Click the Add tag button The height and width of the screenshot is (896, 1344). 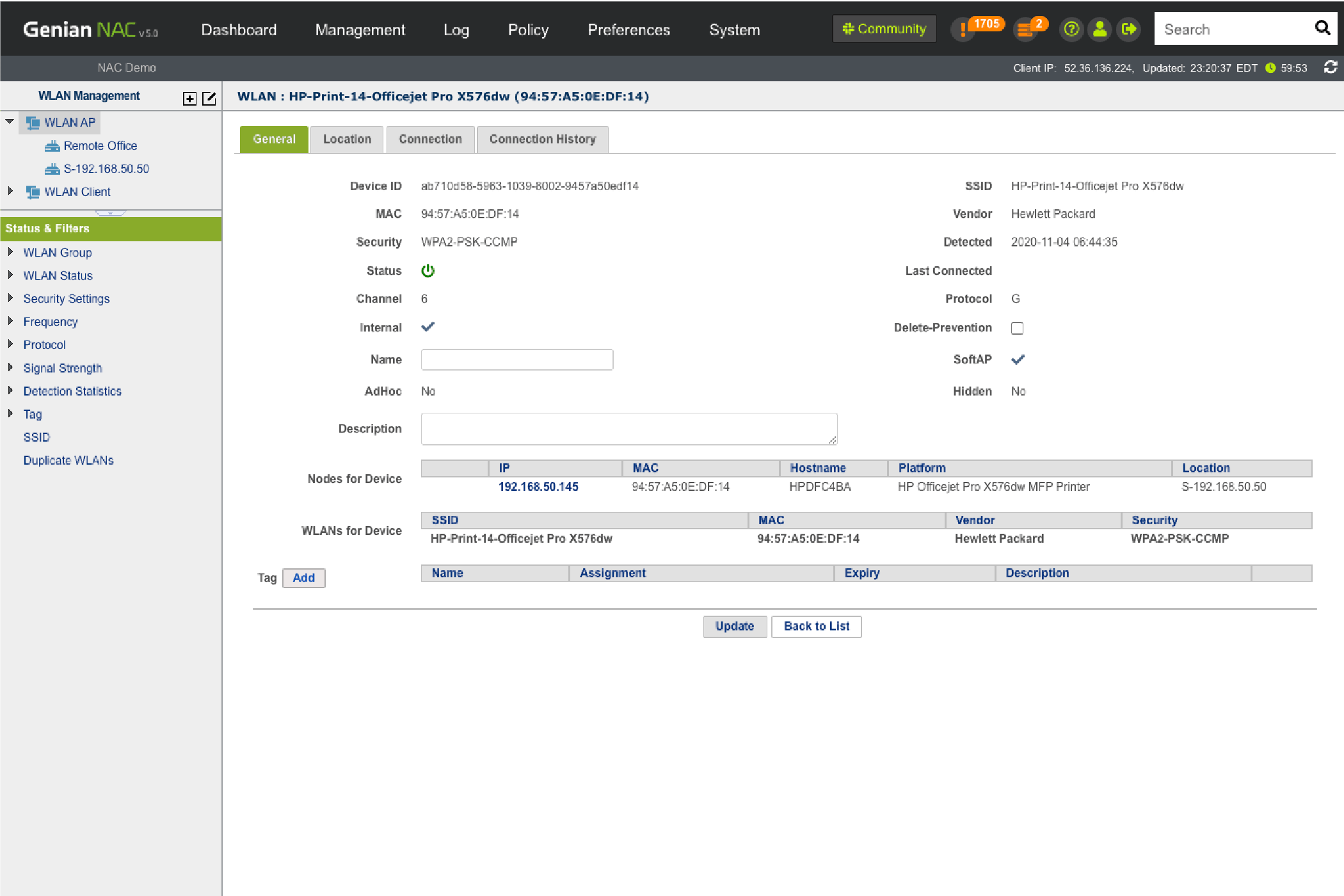point(303,578)
